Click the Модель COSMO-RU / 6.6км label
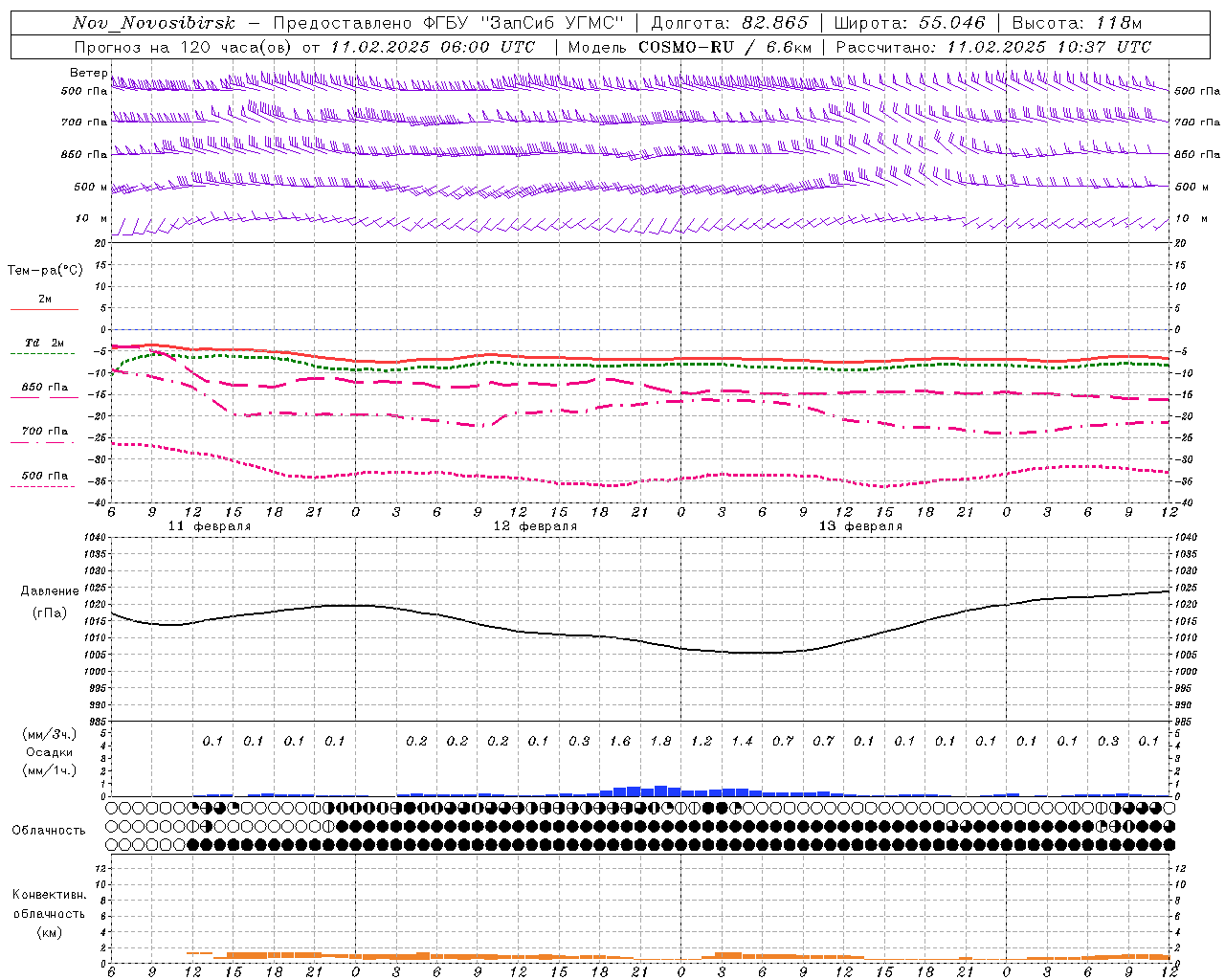Viewport: 1225px width, 980px height. tap(690, 47)
